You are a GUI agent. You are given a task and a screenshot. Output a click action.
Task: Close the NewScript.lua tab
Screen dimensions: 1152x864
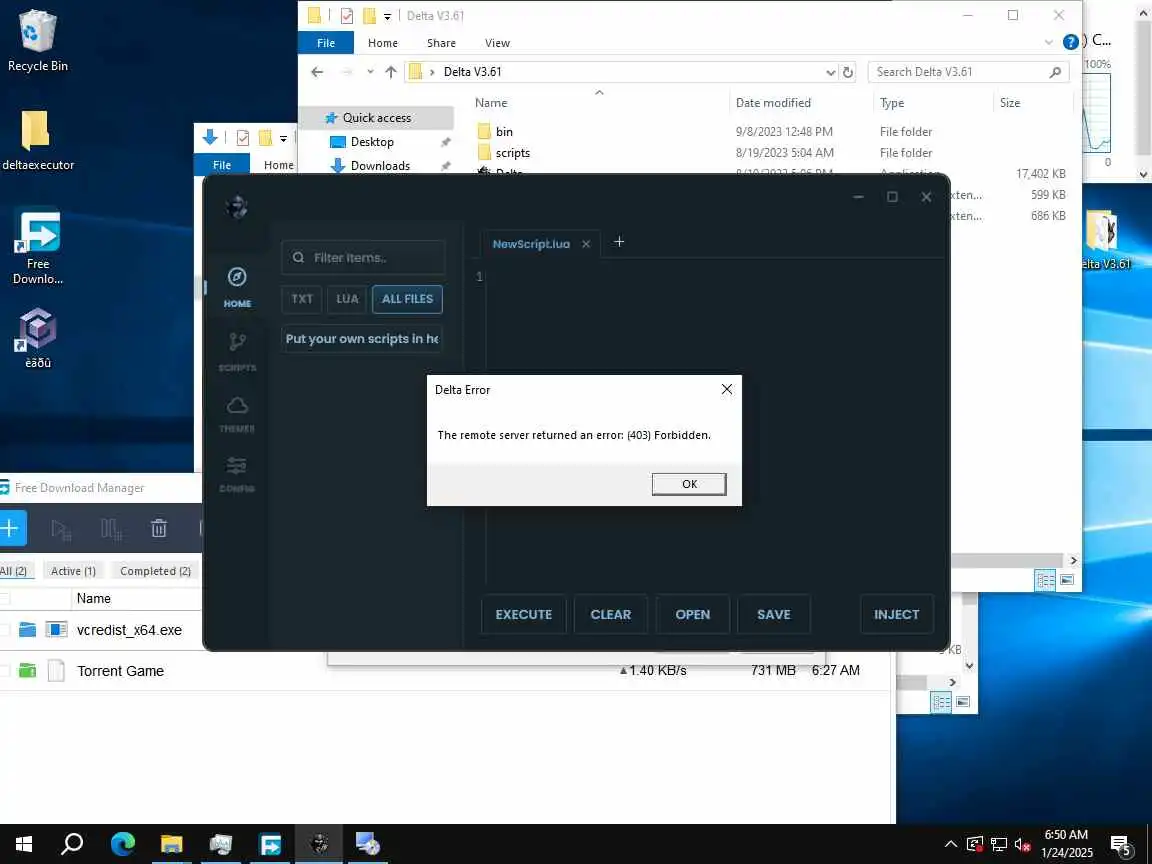[586, 244]
